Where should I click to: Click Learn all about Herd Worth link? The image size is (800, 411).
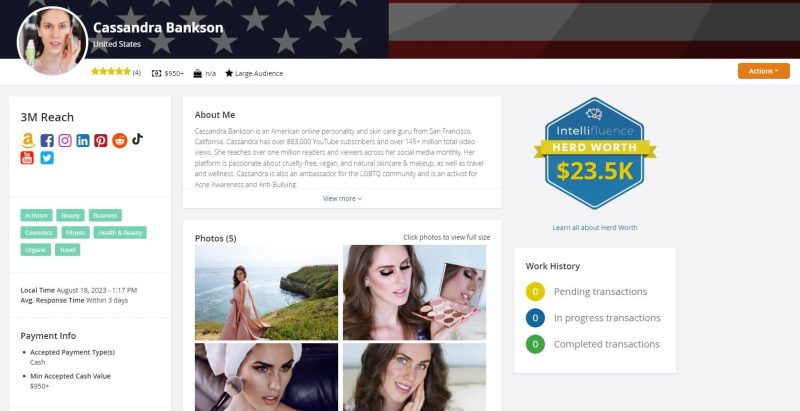(x=594, y=227)
